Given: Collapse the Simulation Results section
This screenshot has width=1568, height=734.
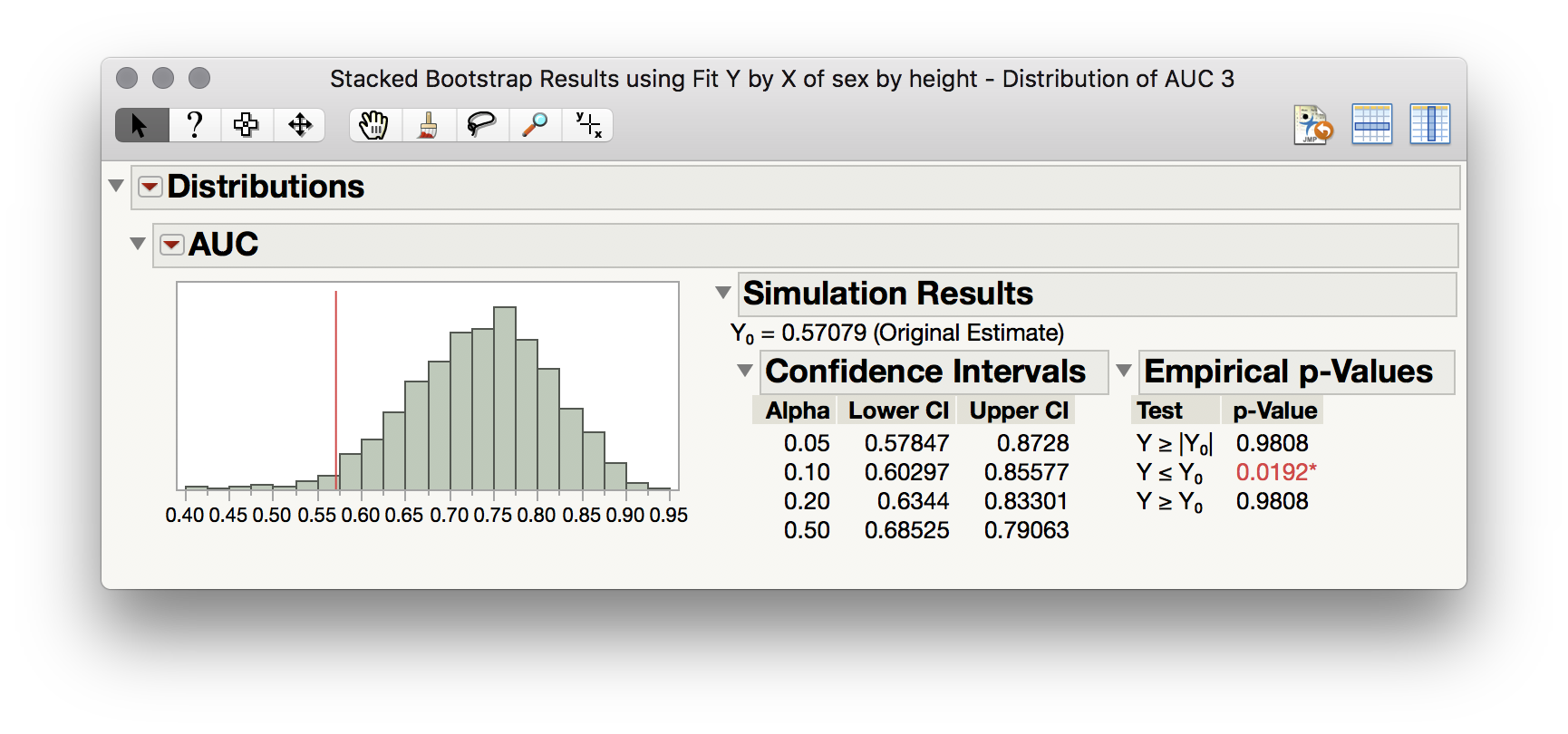Looking at the screenshot, I should tap(723, 293).
